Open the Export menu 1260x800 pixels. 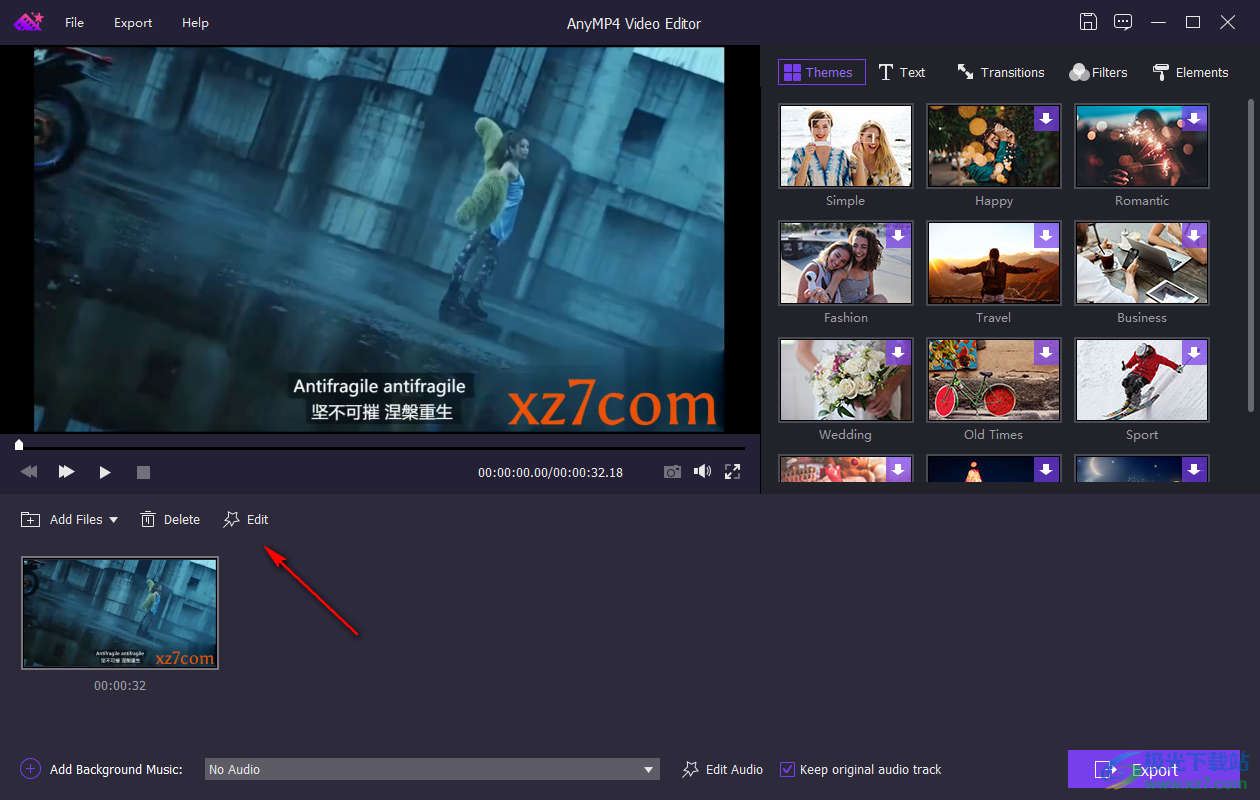(133, 23)
